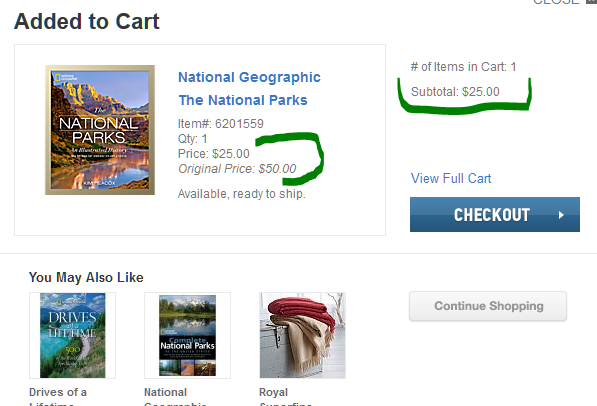
Task: Click the Subtotal $25.00 text
Action: coord(455,92)
